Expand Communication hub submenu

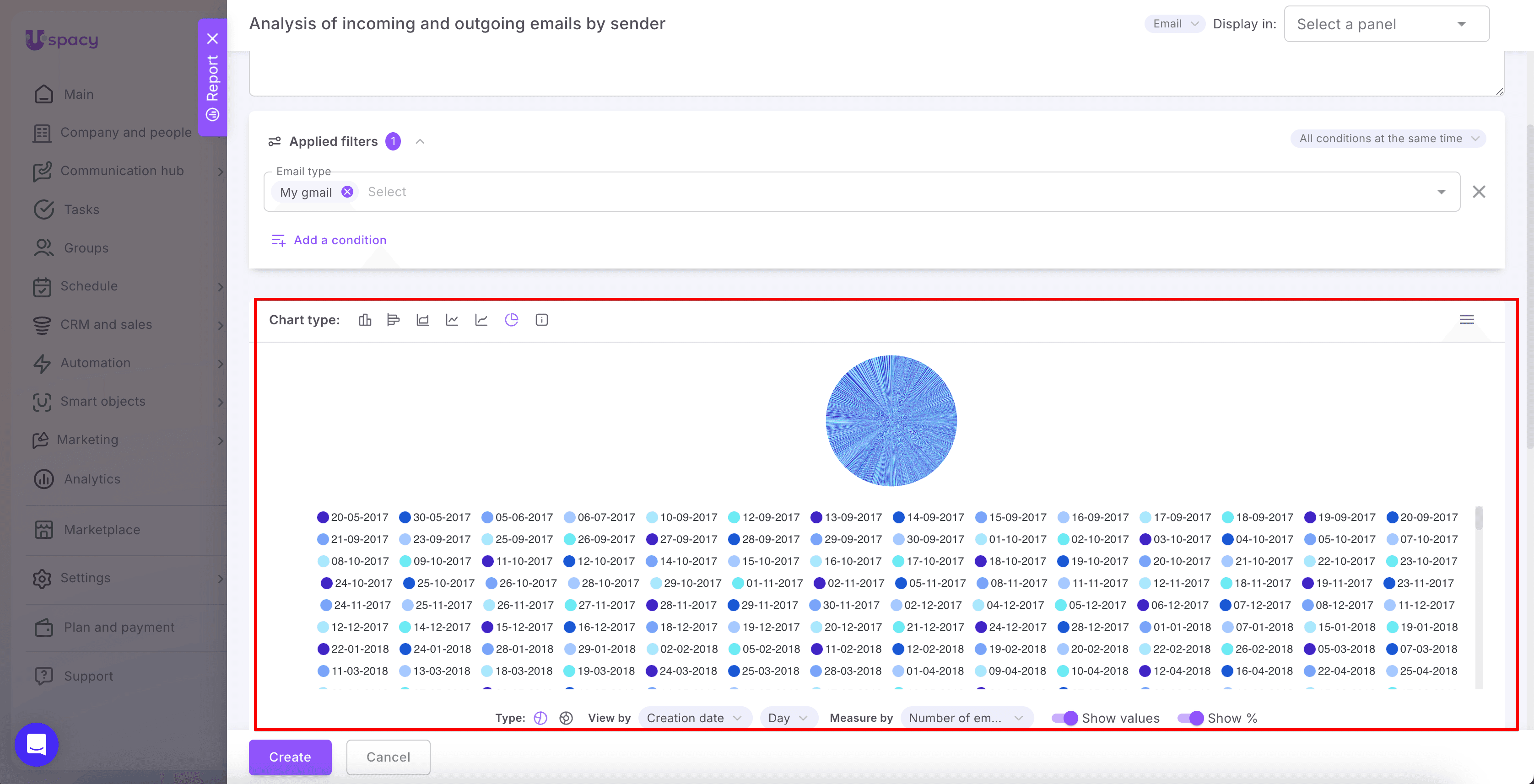click(x=220, y=172)
